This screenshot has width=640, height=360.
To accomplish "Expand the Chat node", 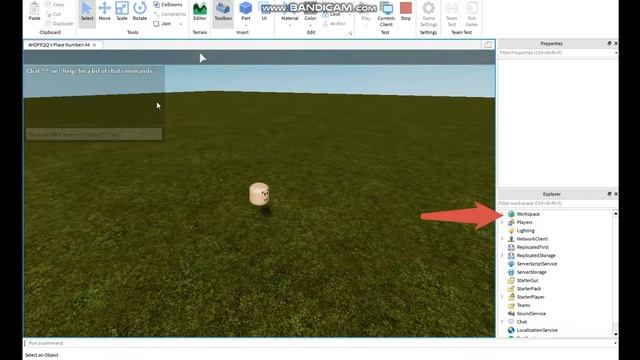I will 502,322.
